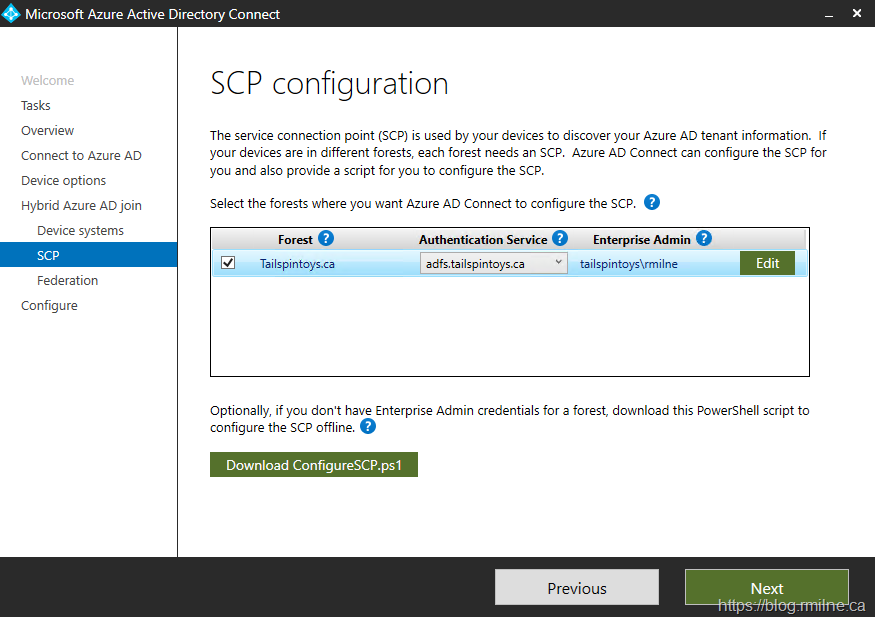Screen dimensions: 875x617
Task: Open help icon after 'configure the SCP' sentence
Action: [x=652, y=203]
